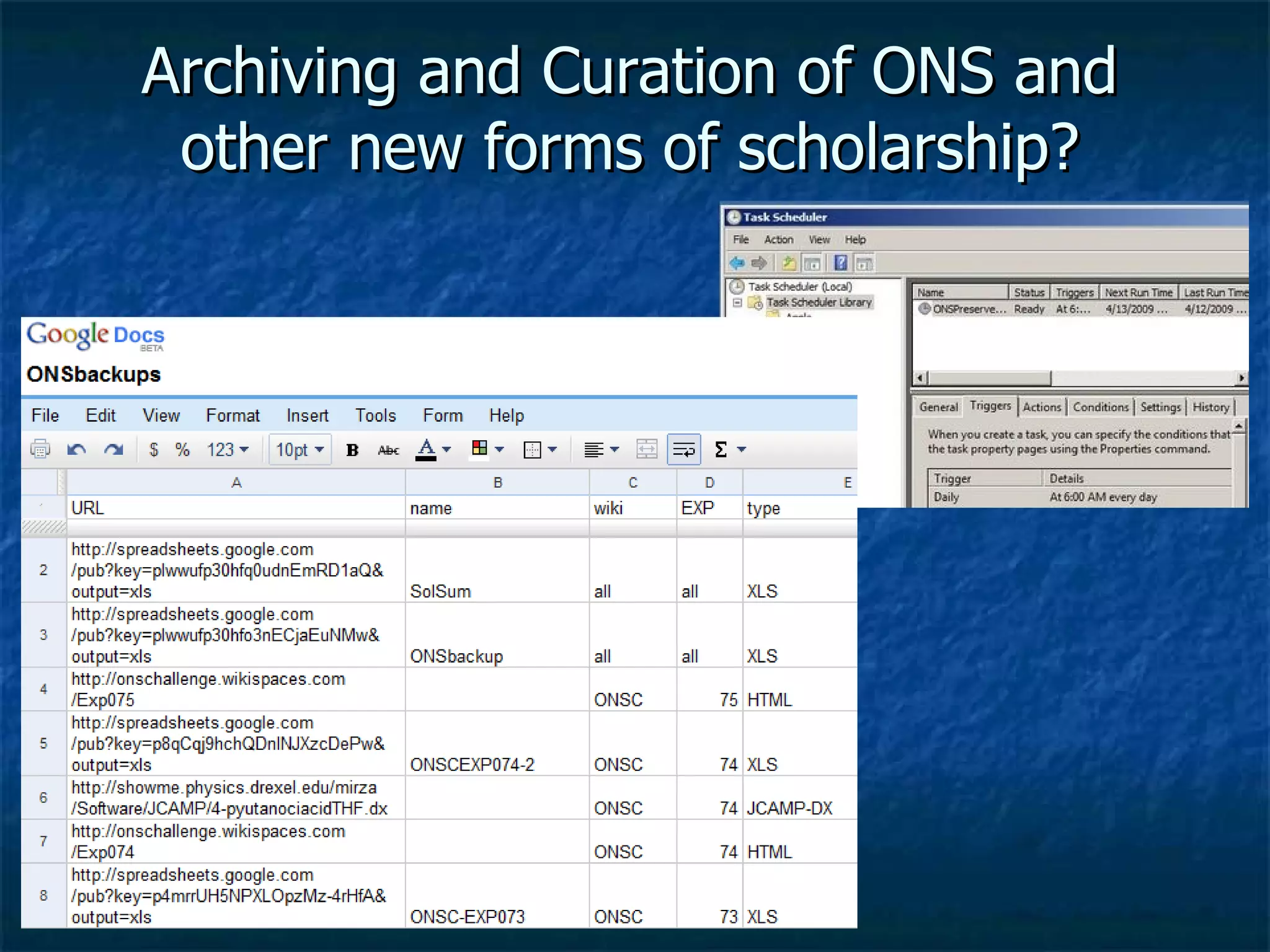
Task: Switch to the Actions tab
Action: tap(1042, 407)
